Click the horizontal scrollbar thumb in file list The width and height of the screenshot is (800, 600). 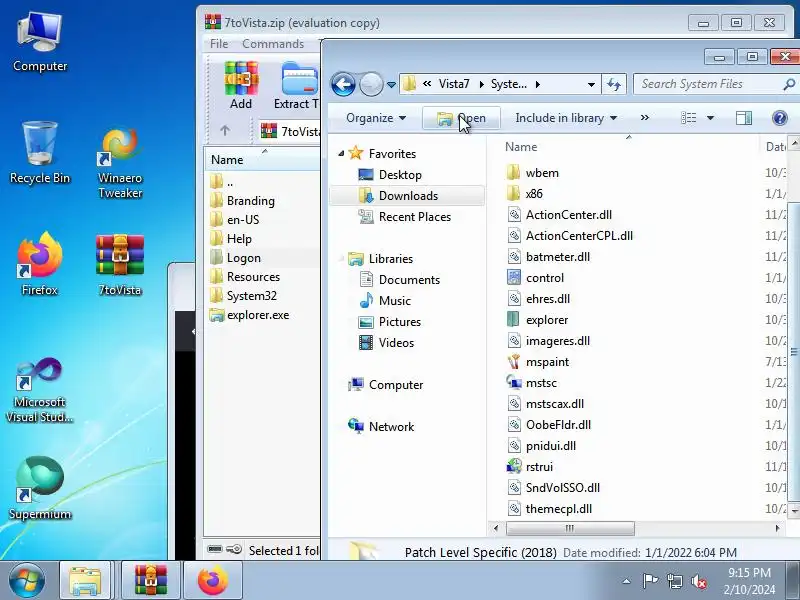coord(570,529)
